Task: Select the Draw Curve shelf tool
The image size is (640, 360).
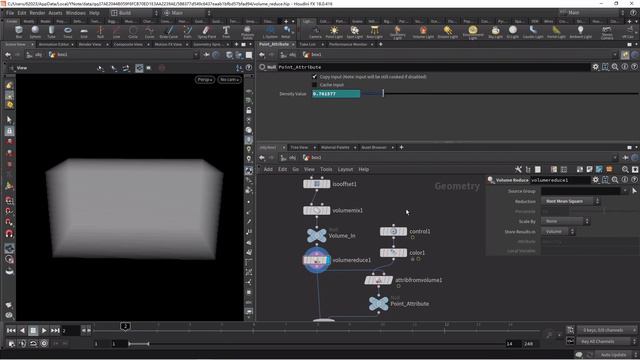Action: 169,31
